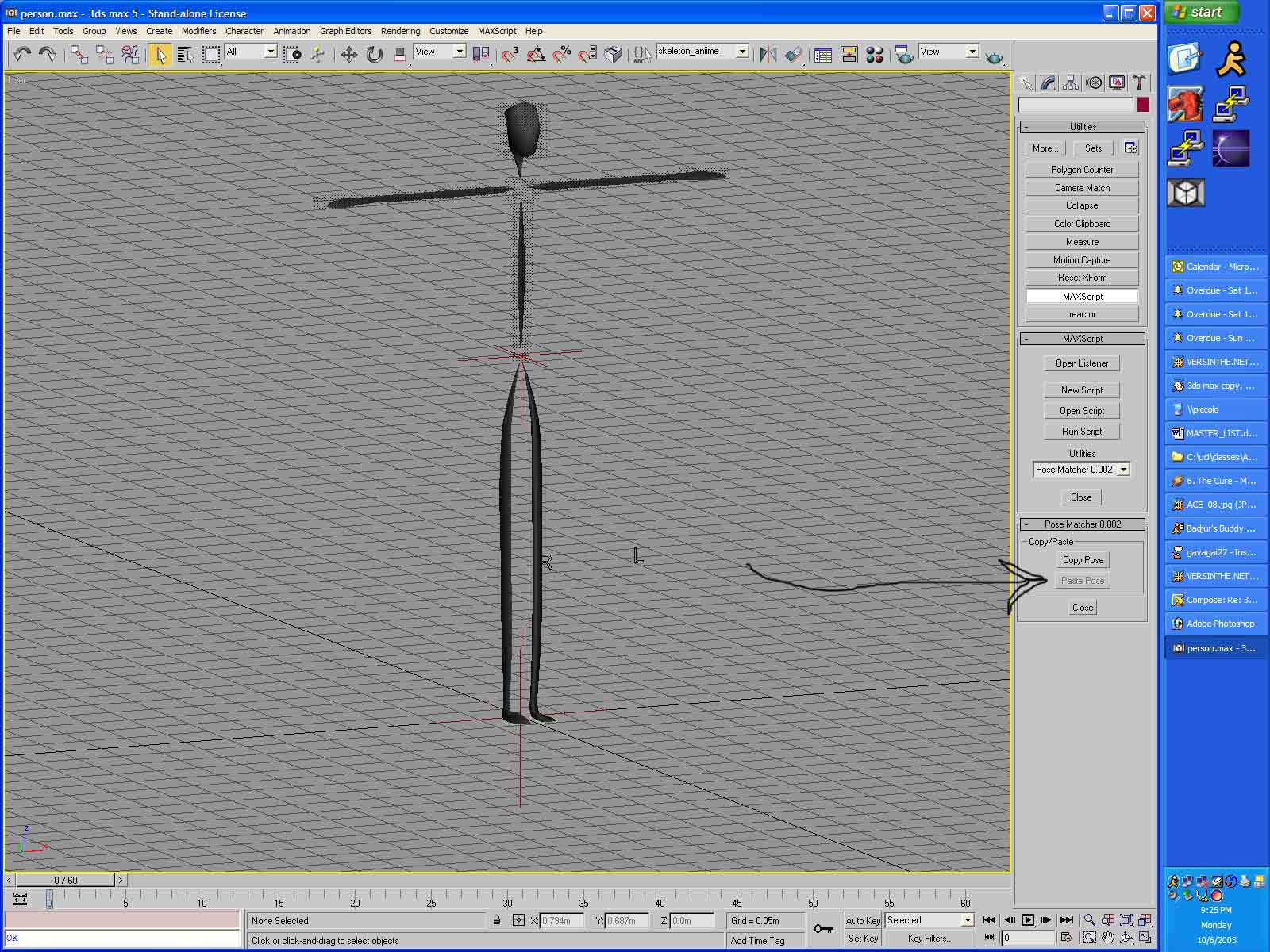Expand the Pose Matcher 0.002 utilities dropdown
The width and height of the screenshot is (1270, 952).
(x=1123, y=470)
